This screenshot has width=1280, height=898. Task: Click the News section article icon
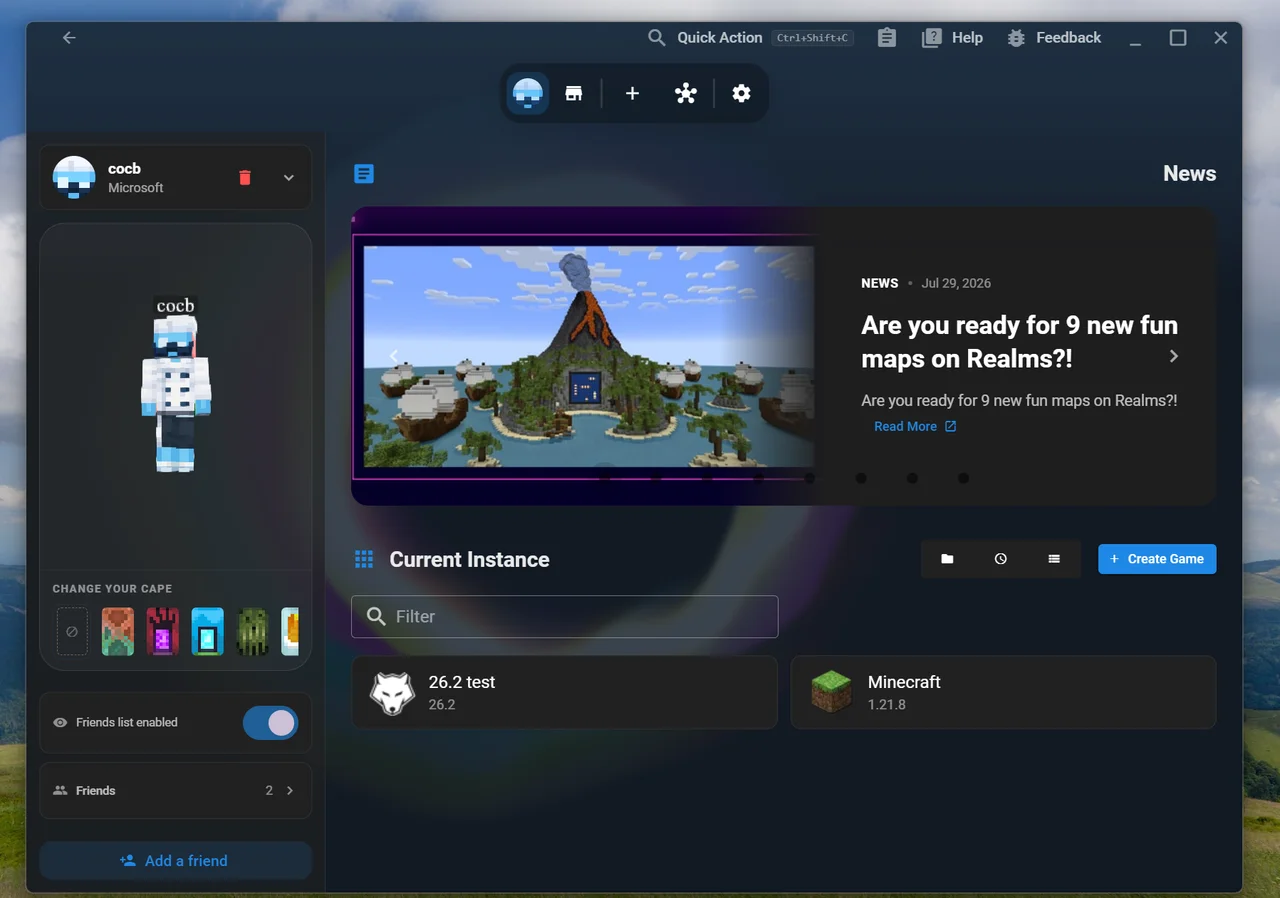point(364,174)
